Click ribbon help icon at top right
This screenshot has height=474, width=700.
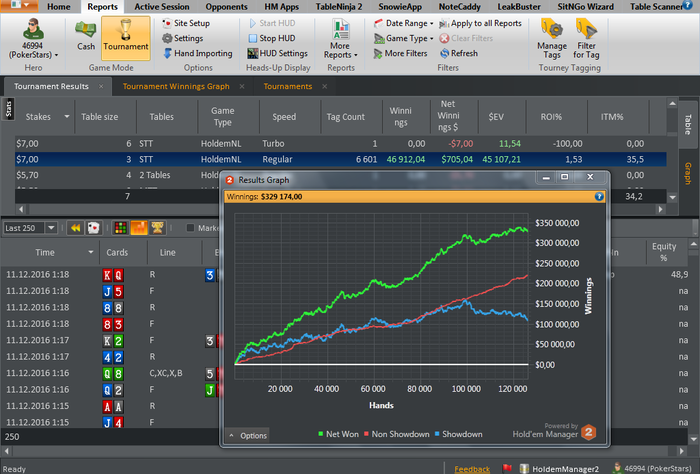(688, 5)
